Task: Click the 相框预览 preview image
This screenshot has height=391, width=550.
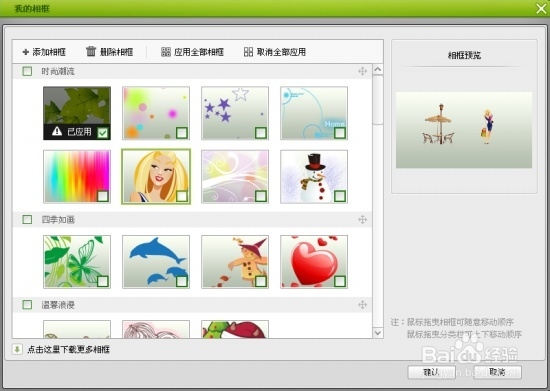Action: (x=464, y=130)
